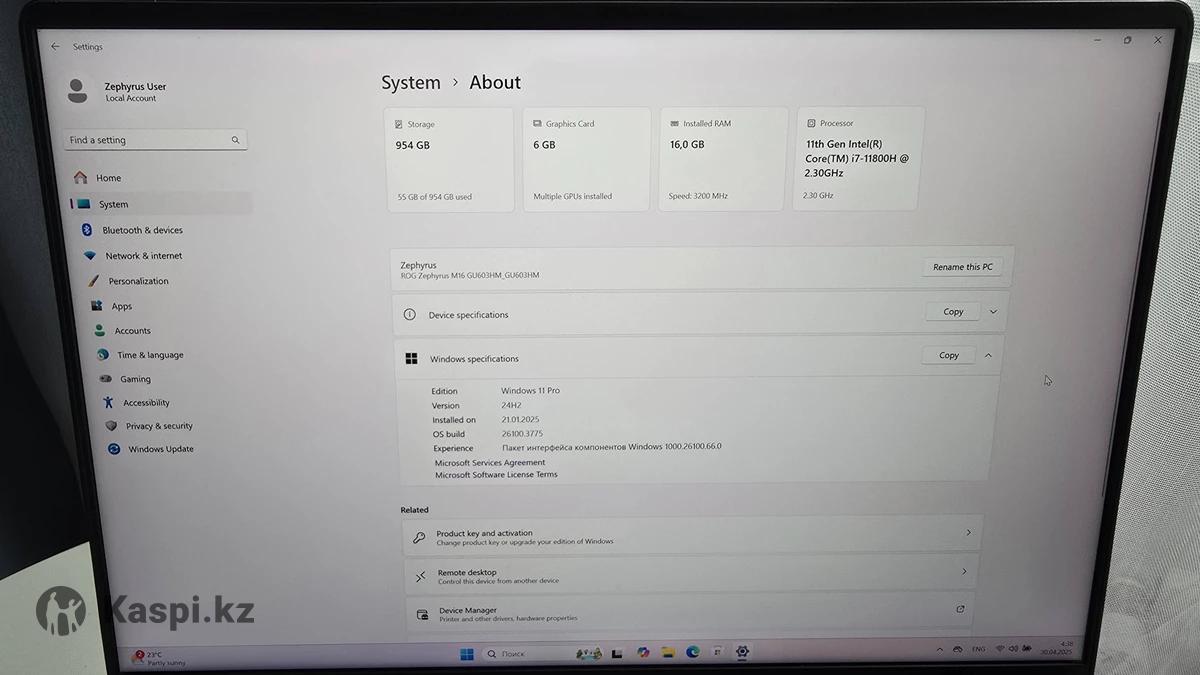Select the OS build value 26100.3775

tap(522, 434)
